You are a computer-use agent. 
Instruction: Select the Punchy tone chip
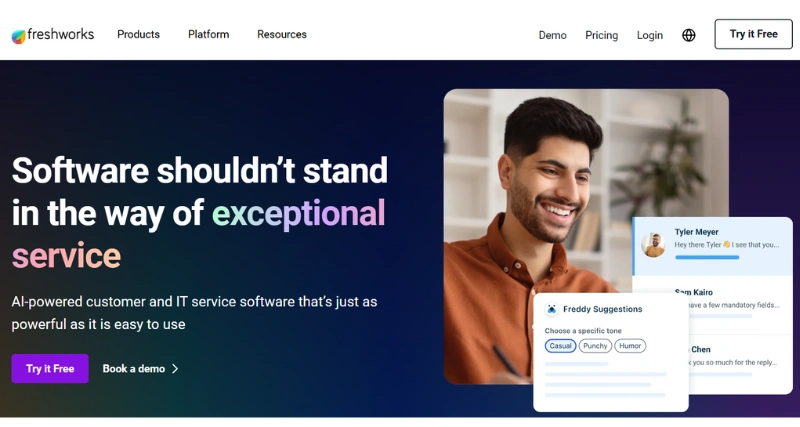coord(595,346)
